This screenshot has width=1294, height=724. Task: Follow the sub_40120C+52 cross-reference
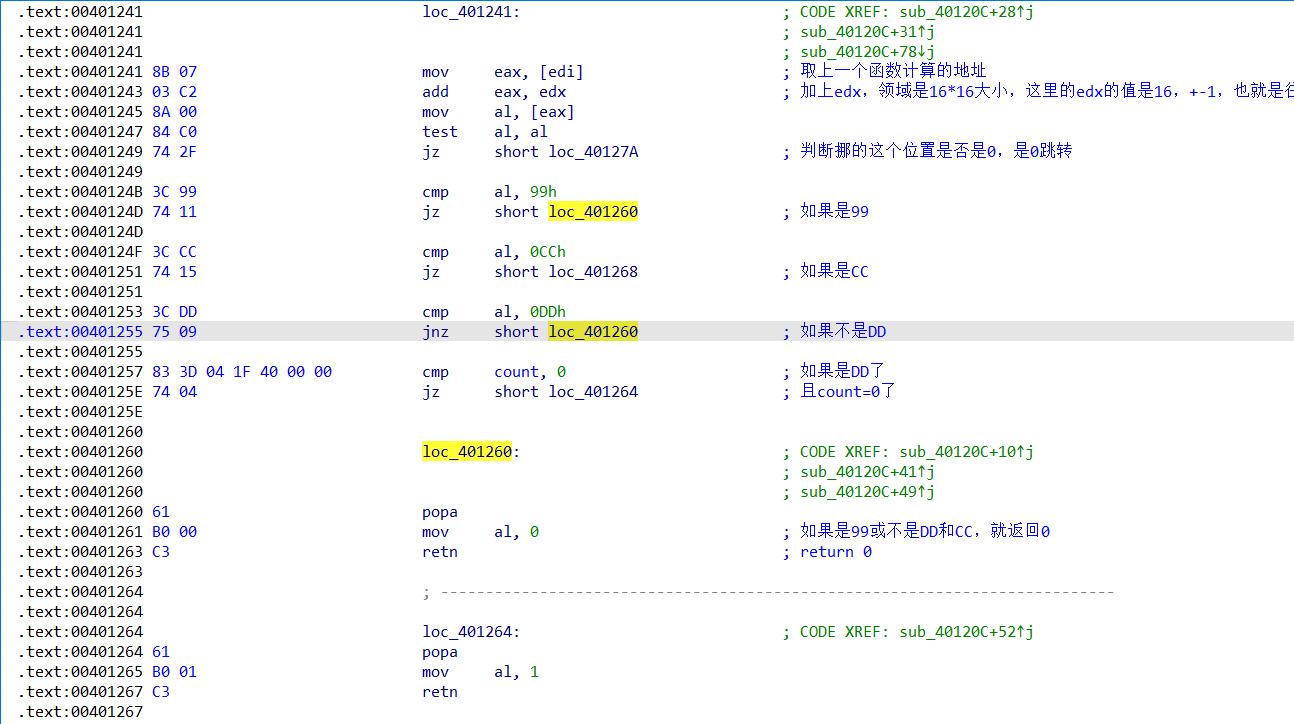[x=961, y=632]
